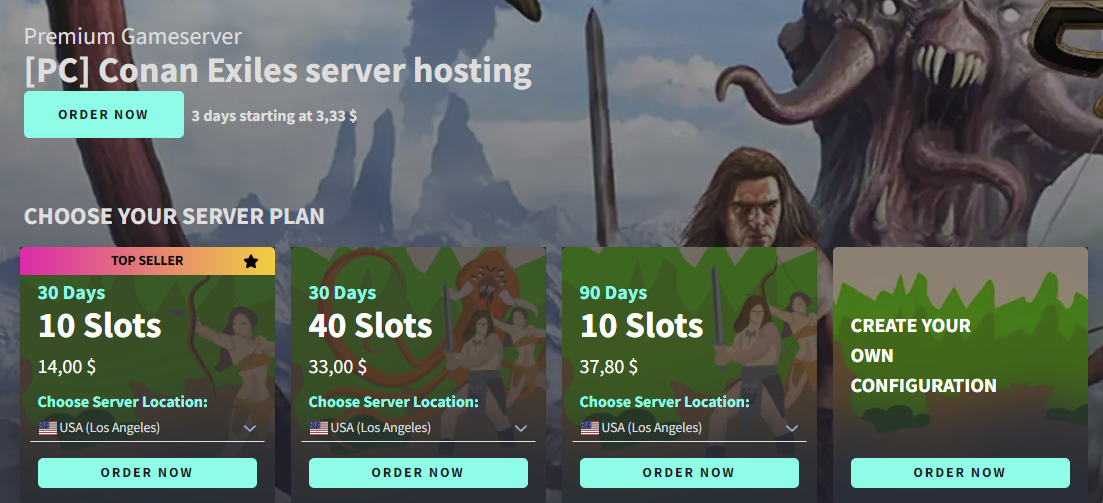The width and height of the screenshot is (1103, 503).
Task: Expand server location chevron on the 40 Slots plan
Action: 521,428
